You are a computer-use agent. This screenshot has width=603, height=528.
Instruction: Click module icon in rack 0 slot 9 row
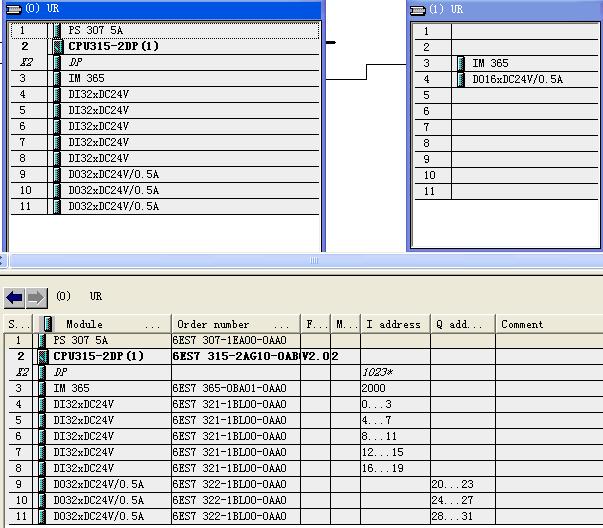[x=57, y=175]
